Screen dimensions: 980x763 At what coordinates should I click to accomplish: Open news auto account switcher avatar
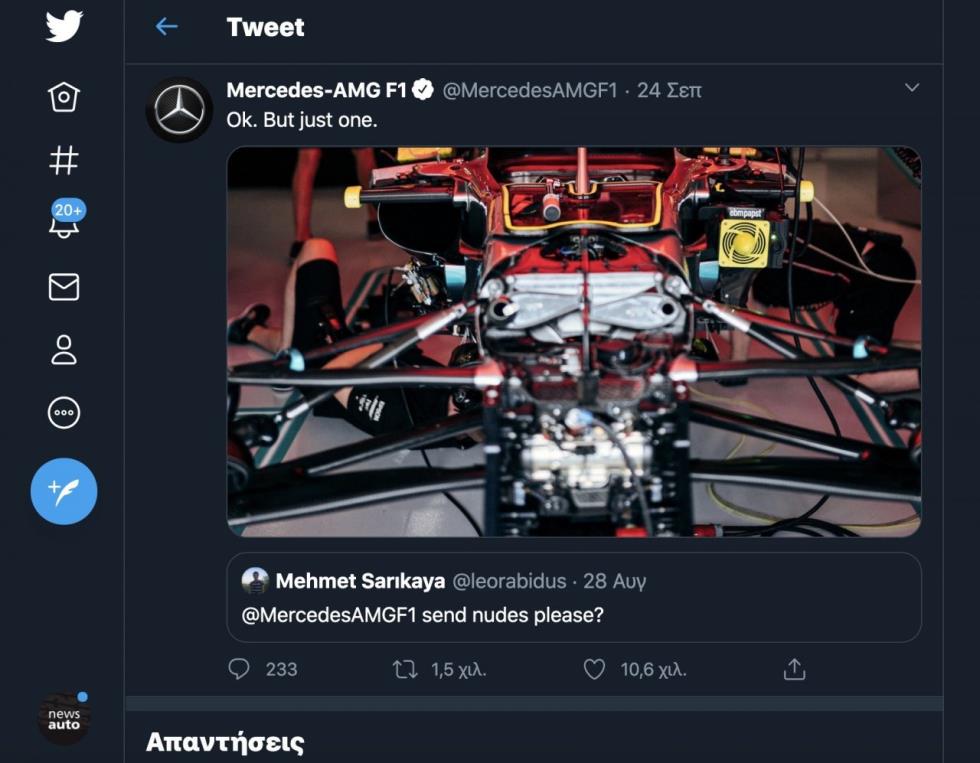click(64, 718)
